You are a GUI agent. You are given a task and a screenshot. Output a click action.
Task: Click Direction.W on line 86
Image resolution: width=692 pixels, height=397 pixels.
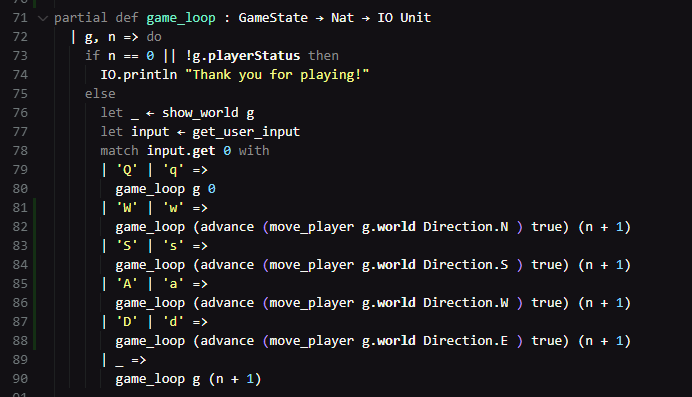pos(466,303)
